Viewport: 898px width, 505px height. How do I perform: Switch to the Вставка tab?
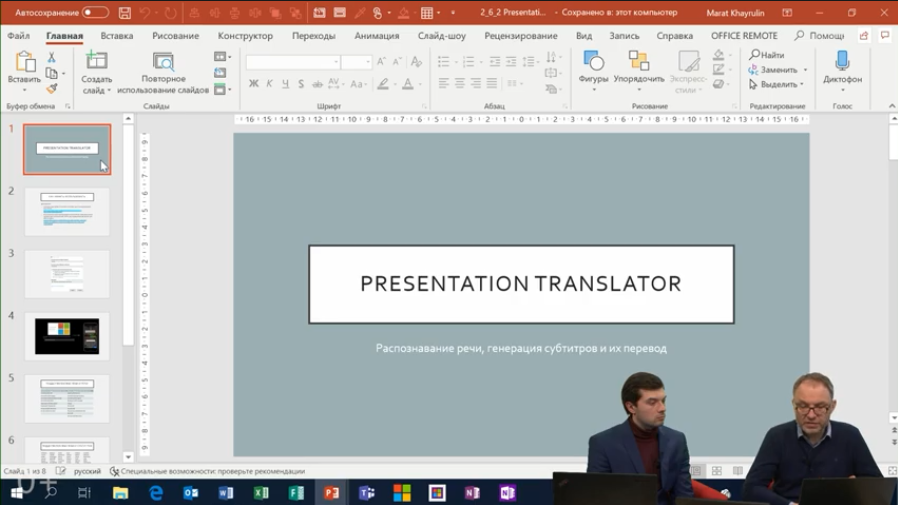point(117,35)
